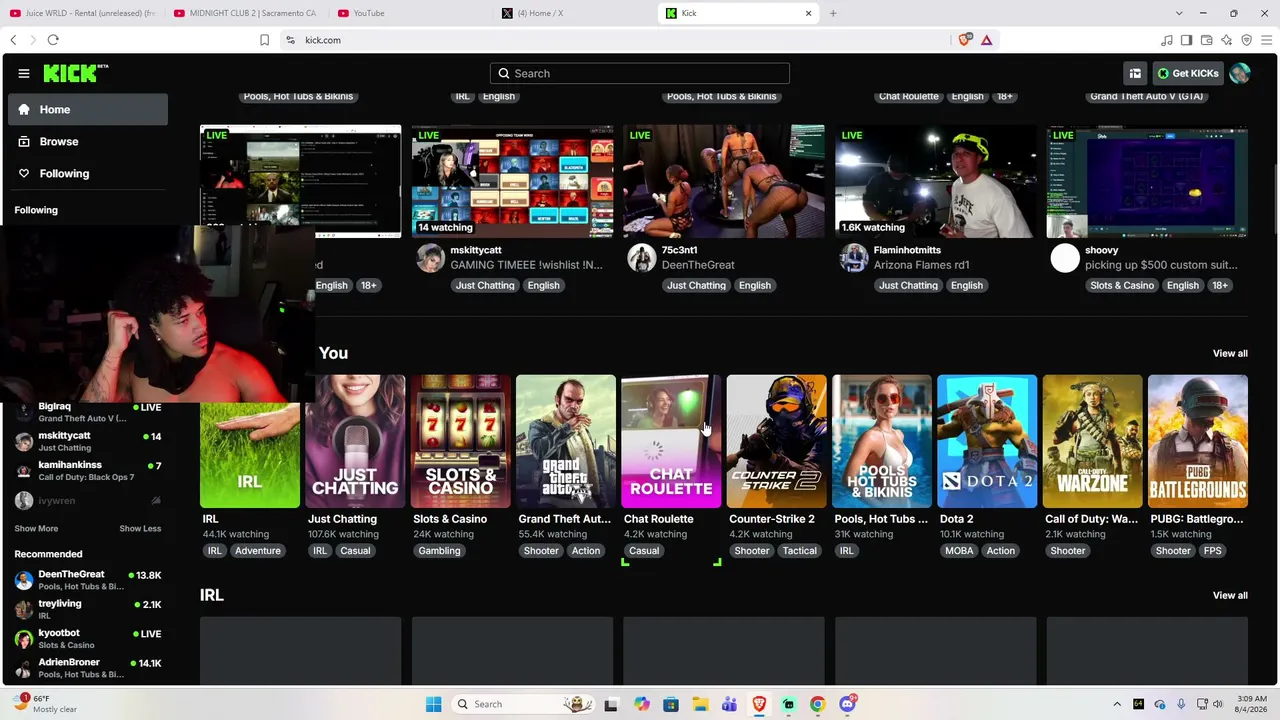Open Browse in the Kick sidebar
The image size is (1280, 720).
click(x=88, y=142)
